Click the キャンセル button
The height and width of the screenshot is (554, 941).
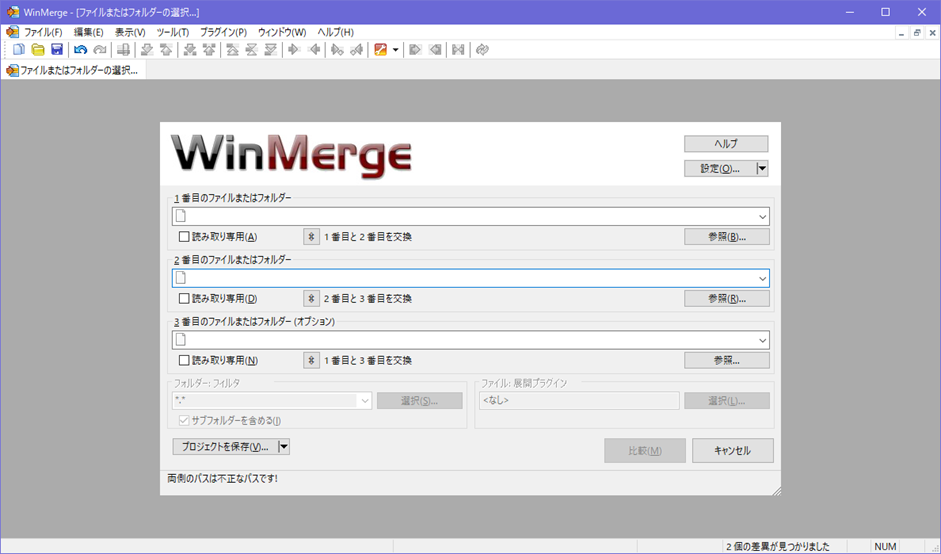point(733,451)
